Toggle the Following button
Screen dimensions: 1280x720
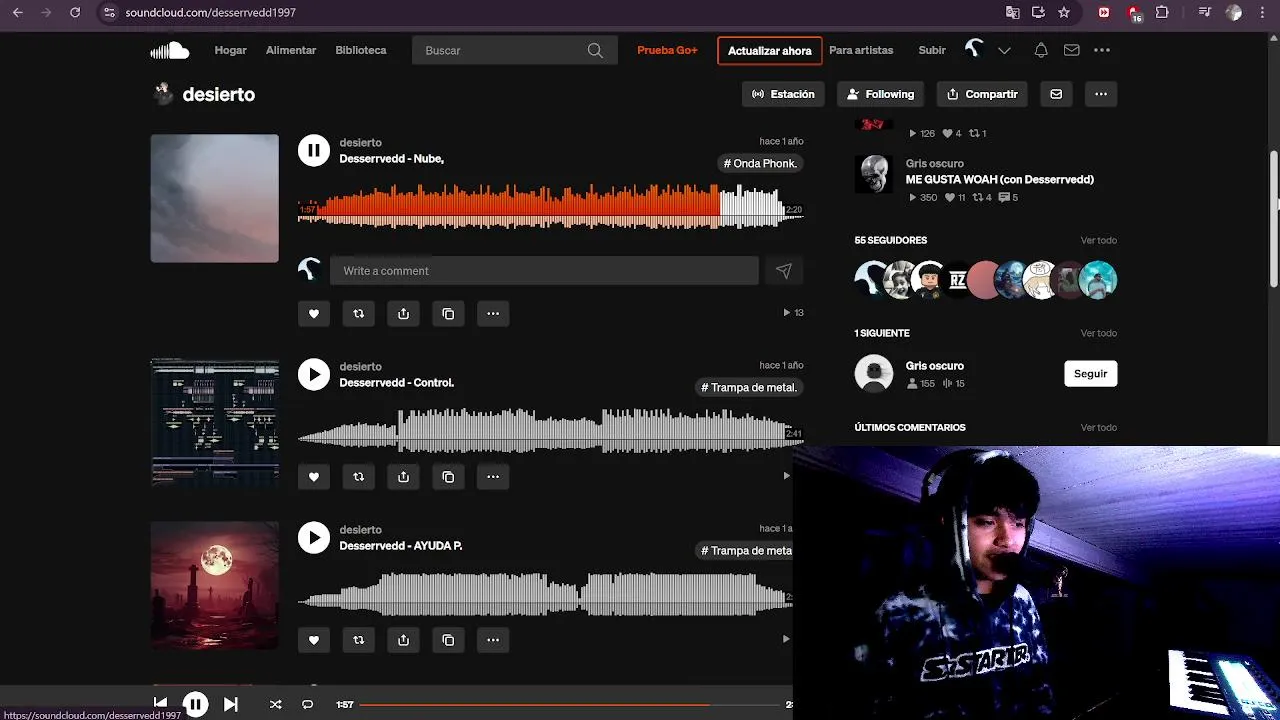(x=880, y=94)
